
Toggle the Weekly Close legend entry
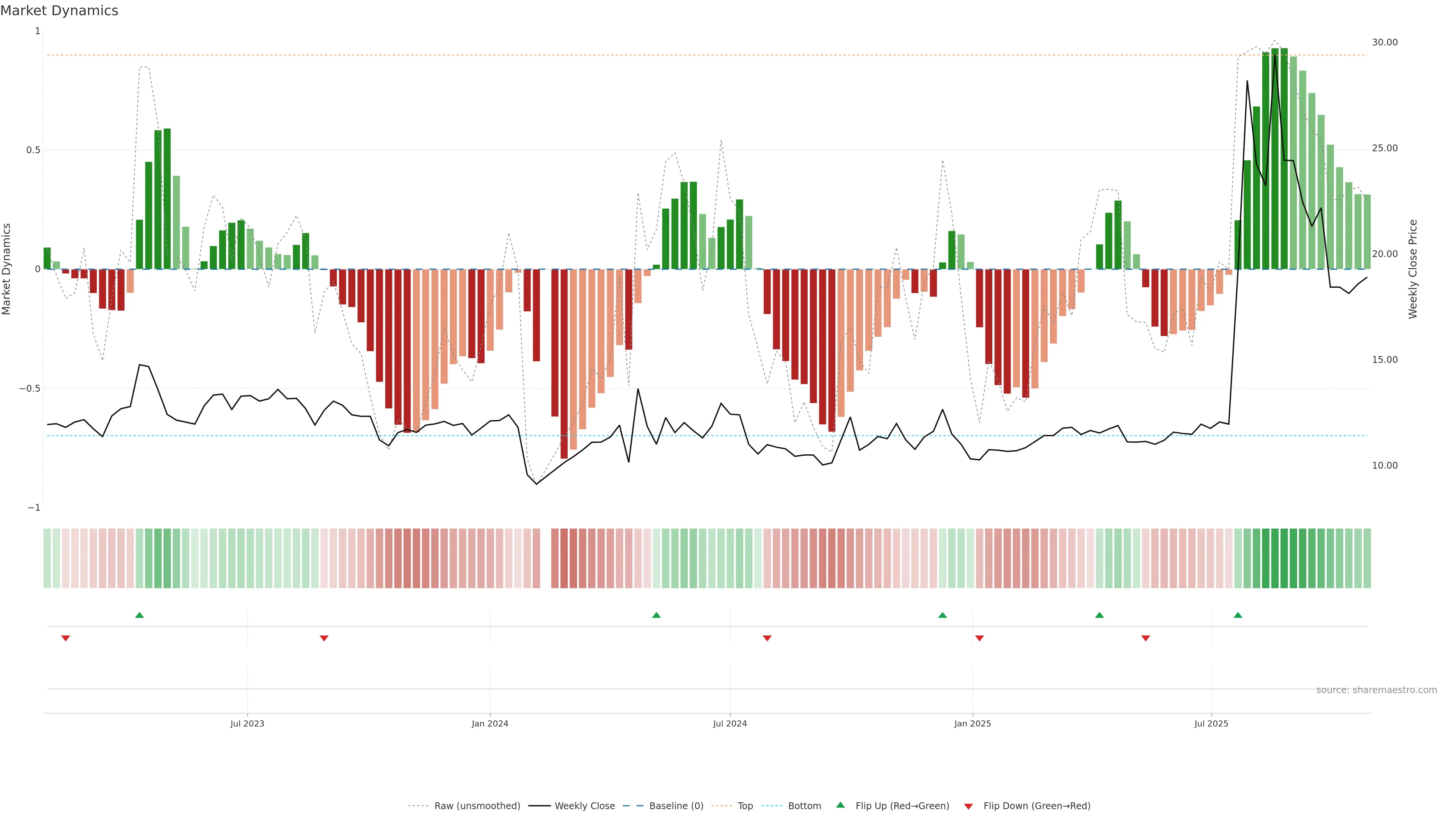click(x=584, y=806)
